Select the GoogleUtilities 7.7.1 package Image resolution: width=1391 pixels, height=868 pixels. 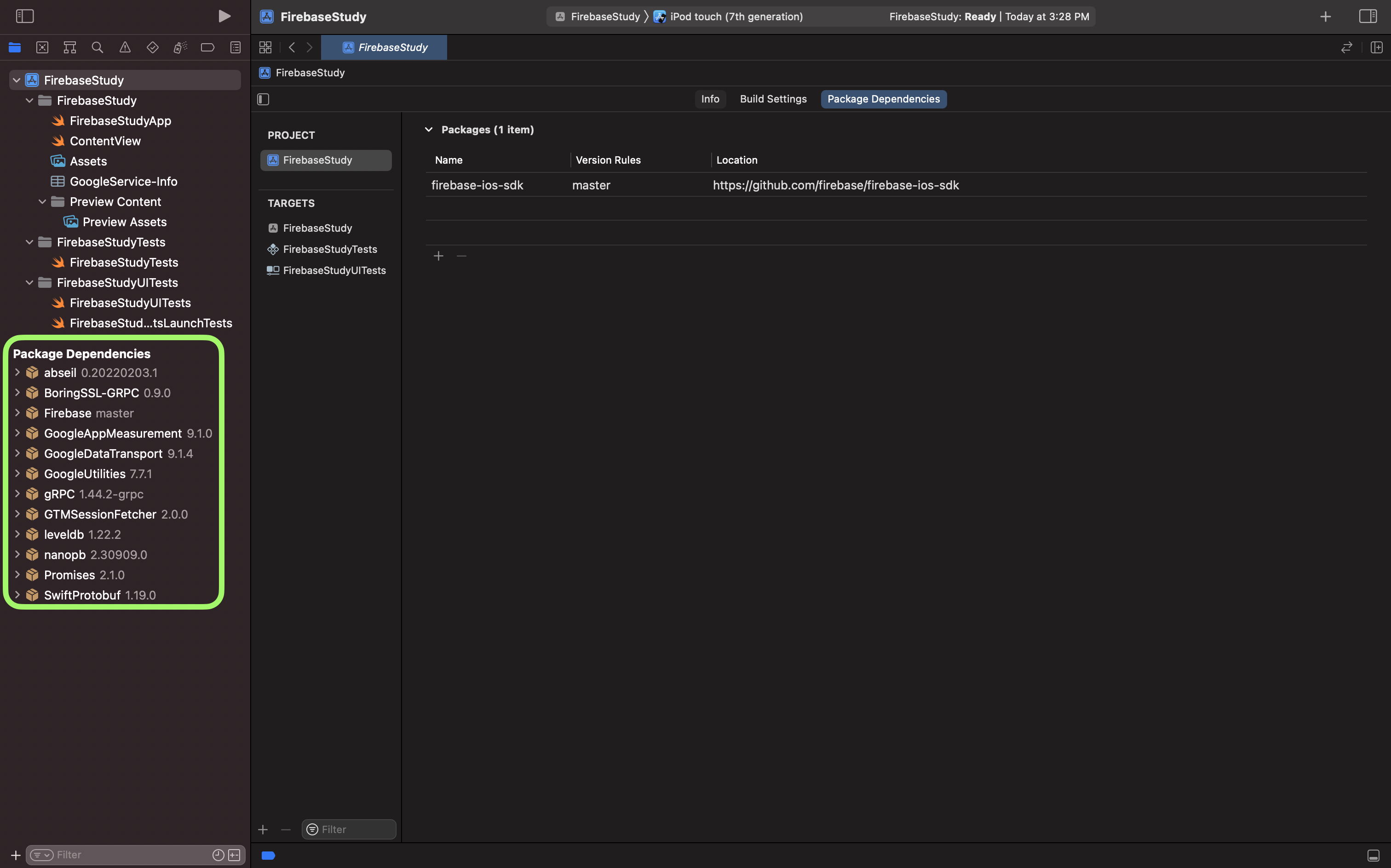98,474
